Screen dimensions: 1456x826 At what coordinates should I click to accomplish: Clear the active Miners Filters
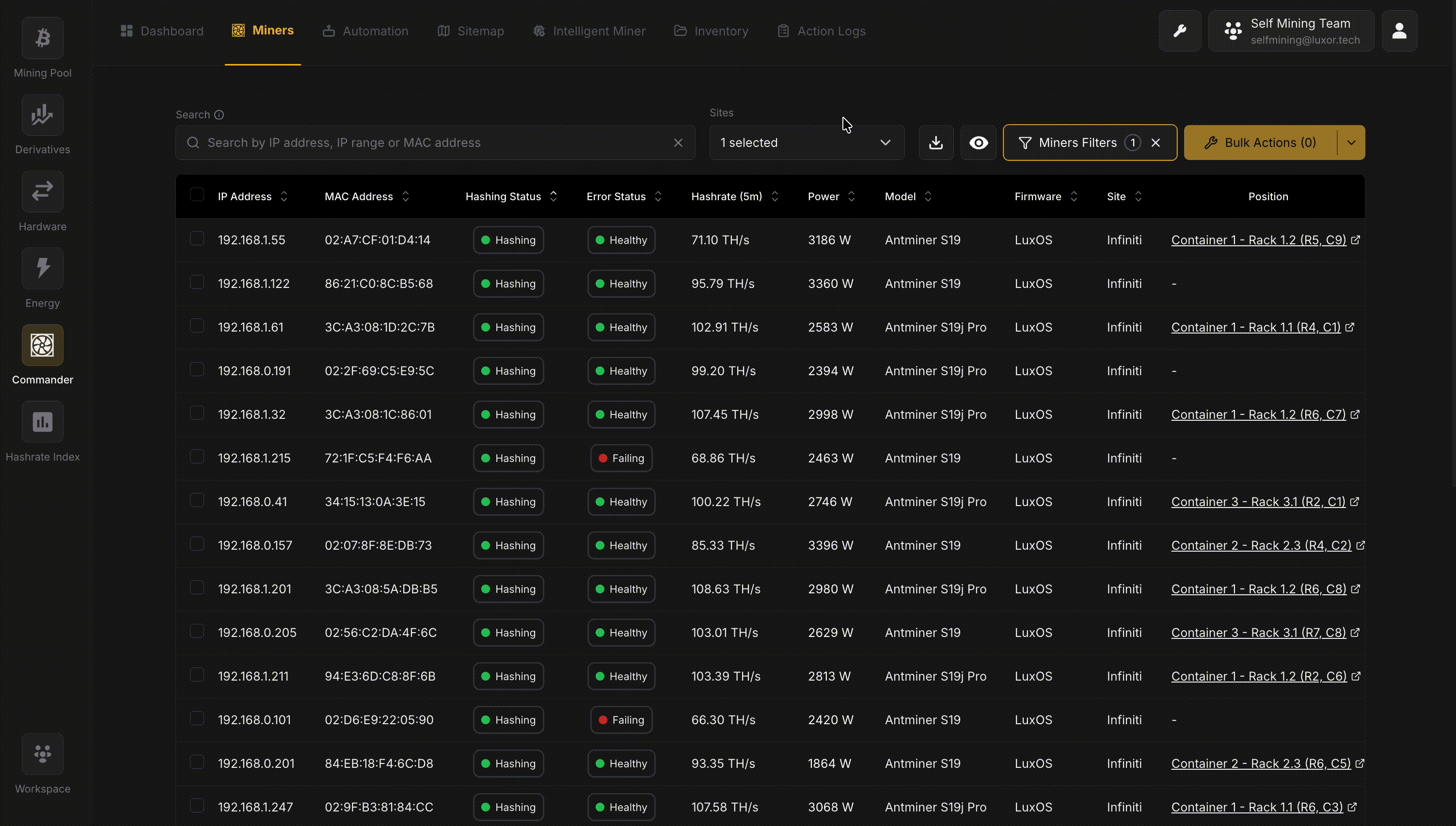pyautogui.click(x=1156, y=143)
